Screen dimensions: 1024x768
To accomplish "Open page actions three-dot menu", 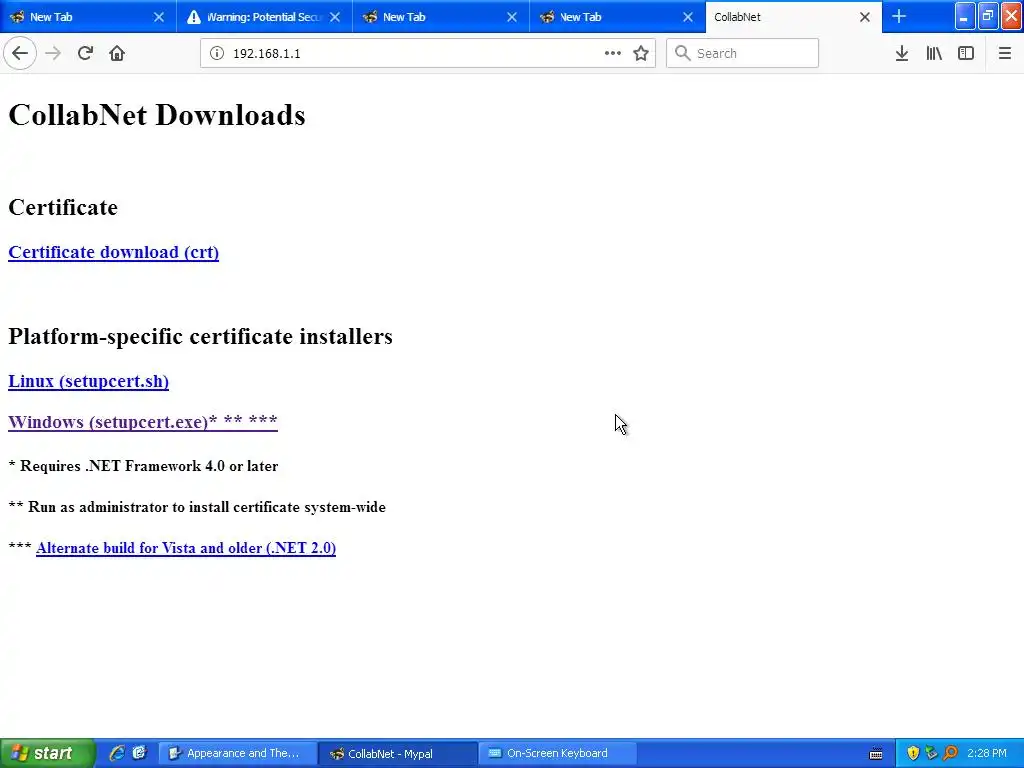I will 613,53.
